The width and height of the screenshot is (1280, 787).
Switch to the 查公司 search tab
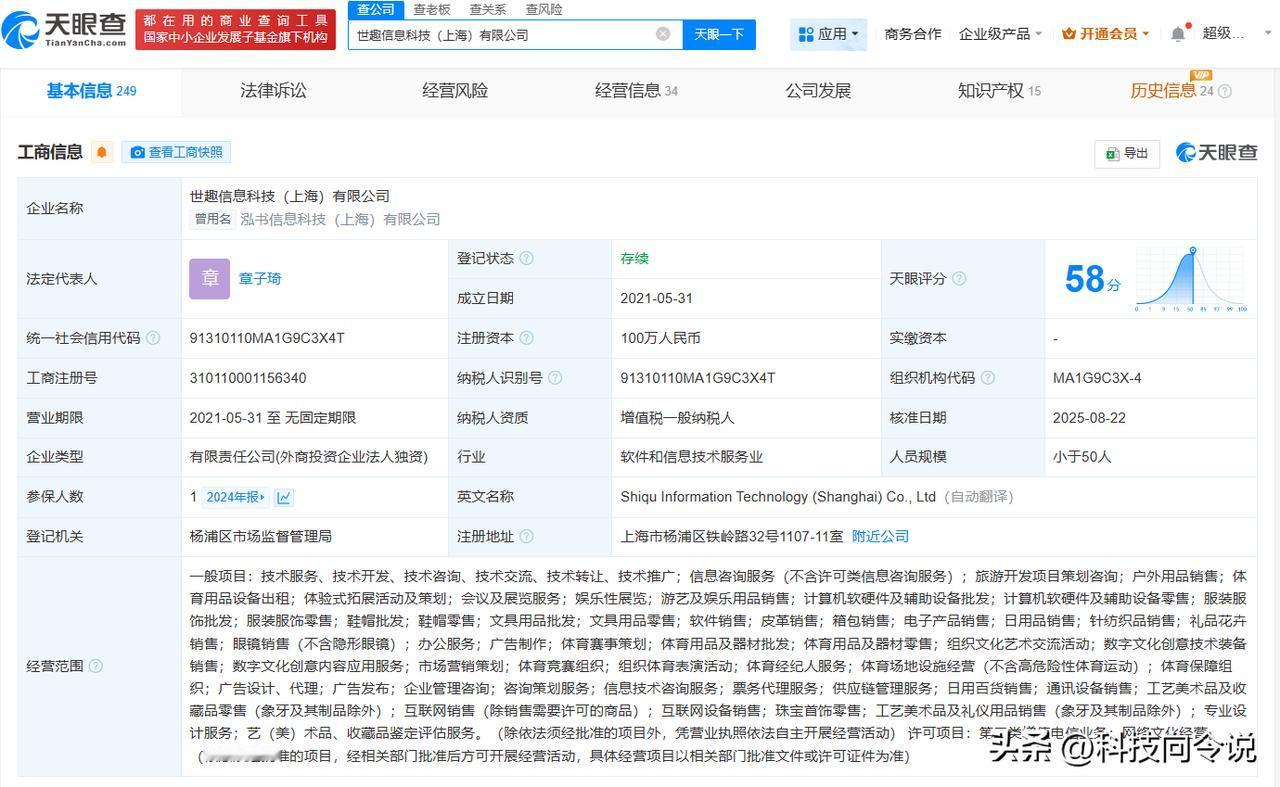click(x=375, y=9)
